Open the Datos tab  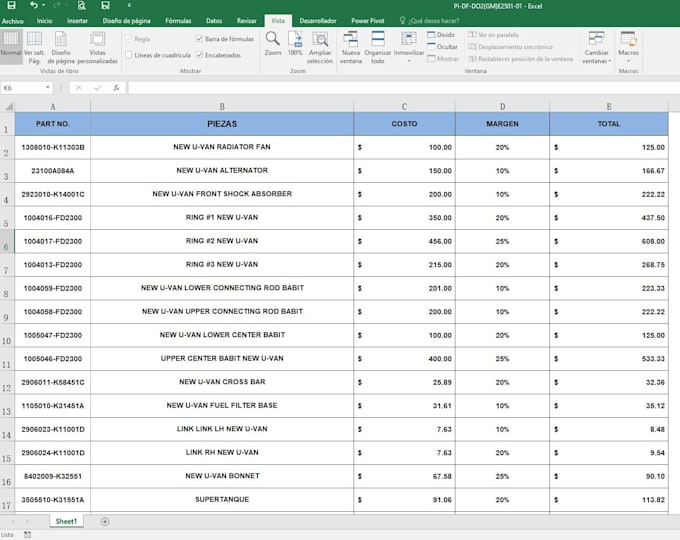[214, 21]
